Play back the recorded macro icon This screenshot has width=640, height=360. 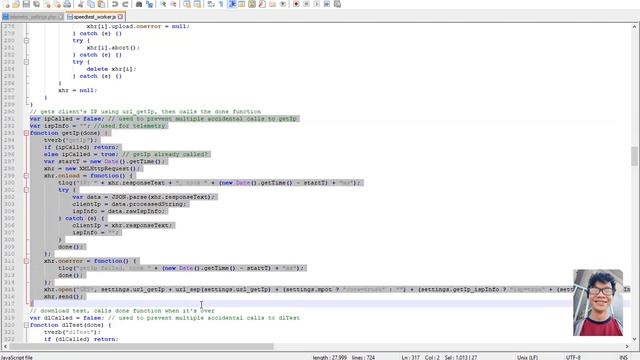317,4
